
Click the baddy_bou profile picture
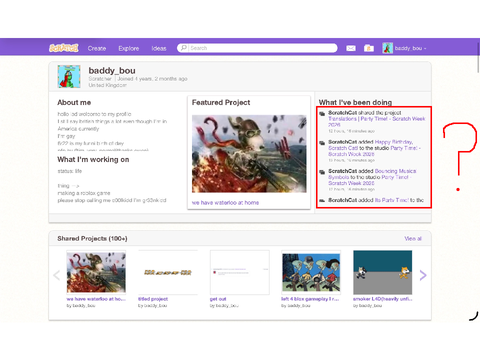[69, 76]
